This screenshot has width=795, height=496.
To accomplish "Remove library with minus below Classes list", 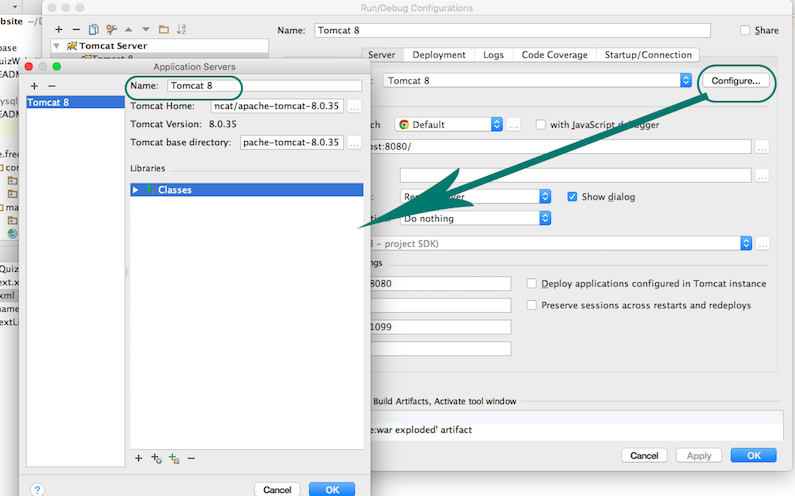I will pyautogui.click(x=191, y=458).
